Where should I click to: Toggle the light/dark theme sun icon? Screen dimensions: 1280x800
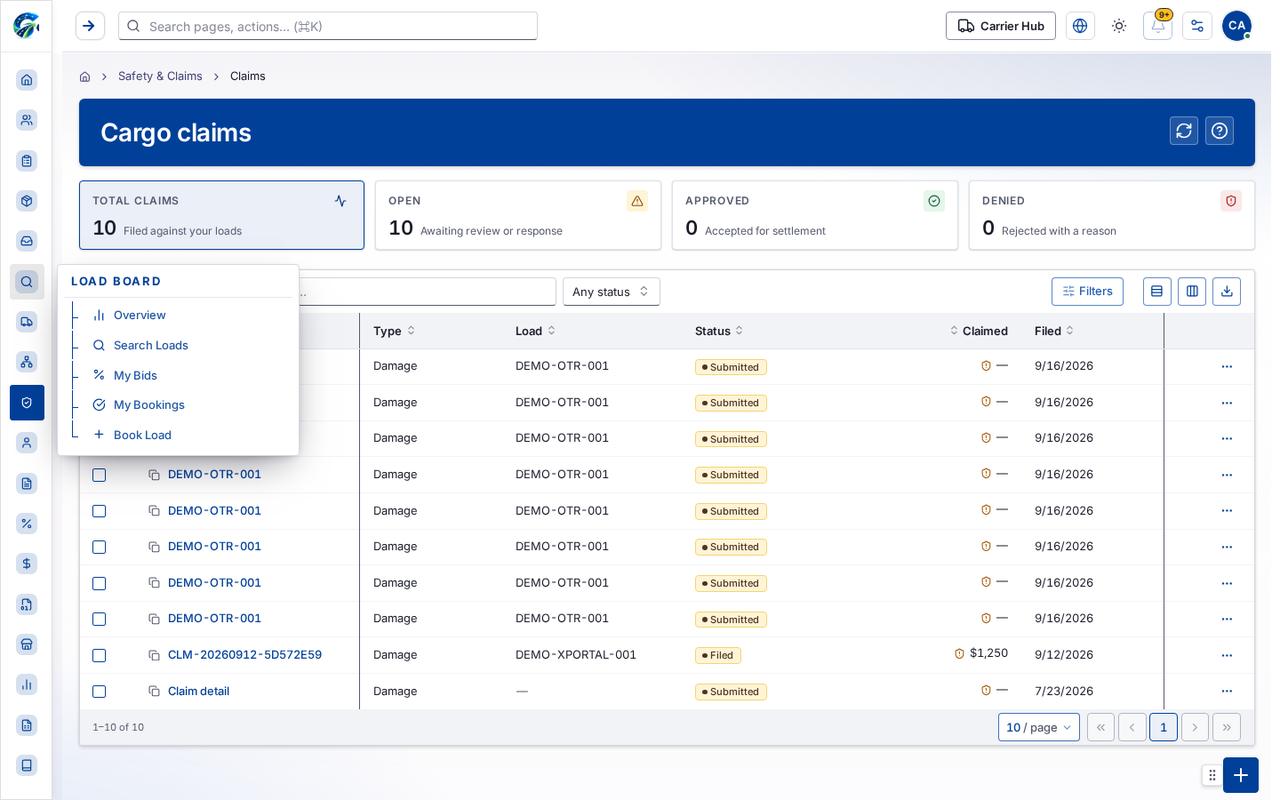(x=1119, y=26)
